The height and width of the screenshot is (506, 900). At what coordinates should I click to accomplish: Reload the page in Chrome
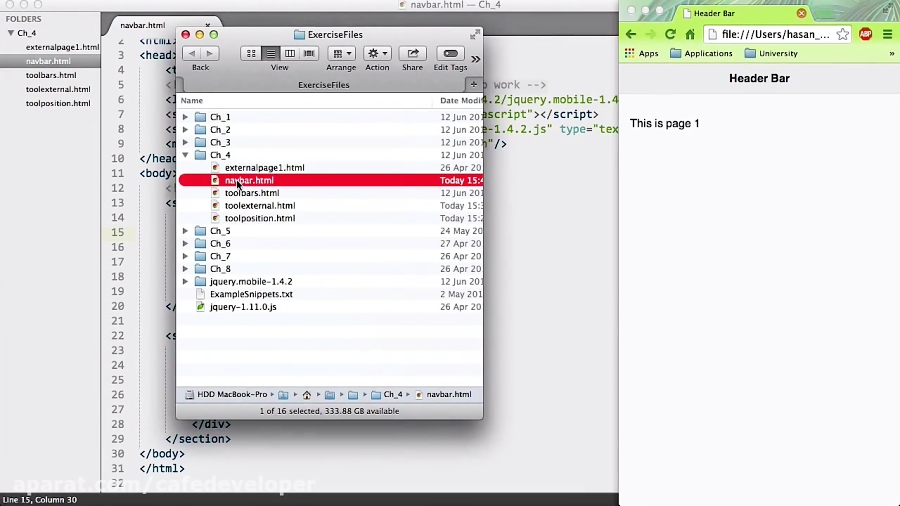[x=669, y=34]
